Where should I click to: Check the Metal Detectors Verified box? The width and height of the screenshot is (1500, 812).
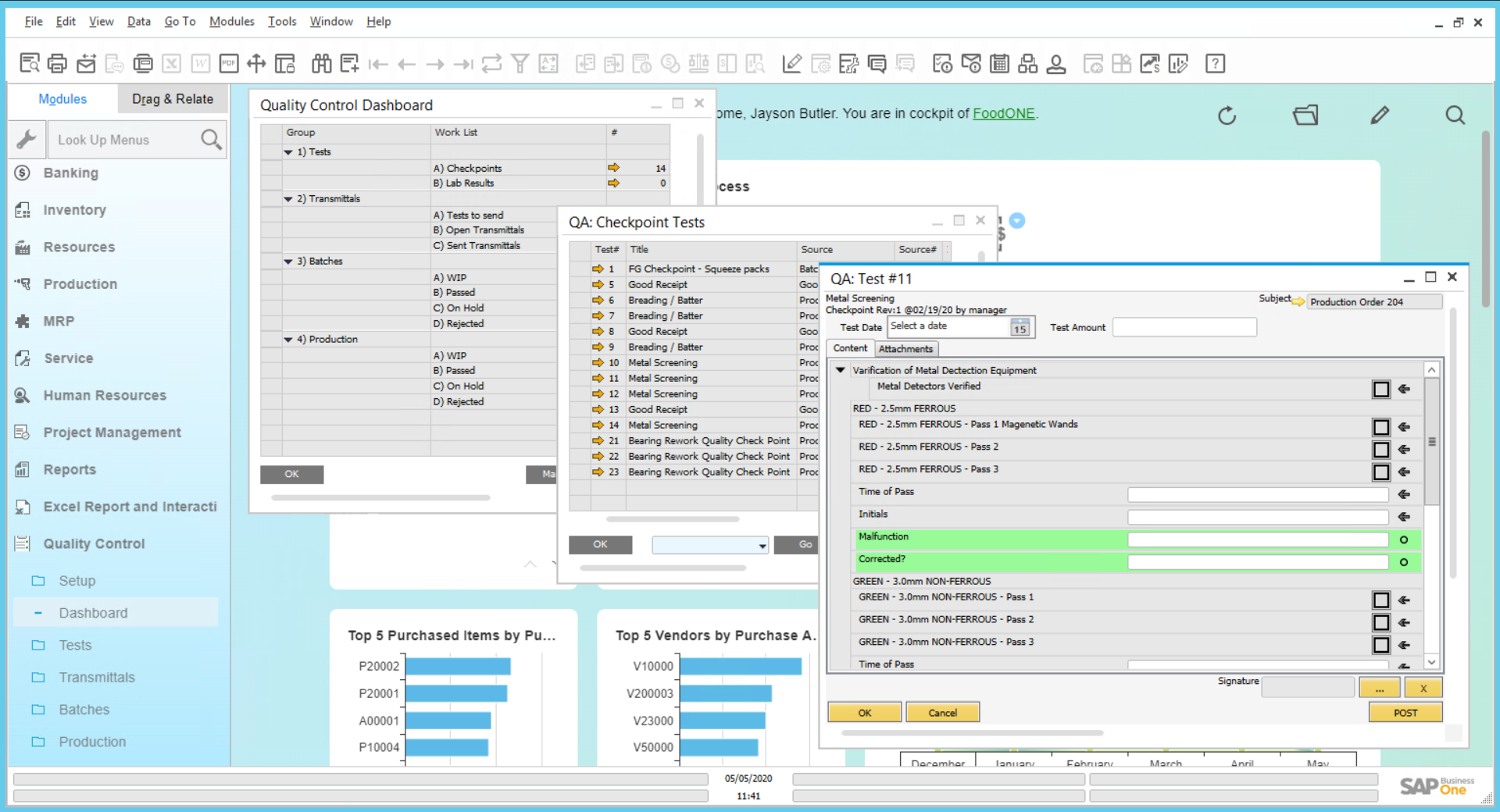pyautogui.click(x=1381, y=389)
